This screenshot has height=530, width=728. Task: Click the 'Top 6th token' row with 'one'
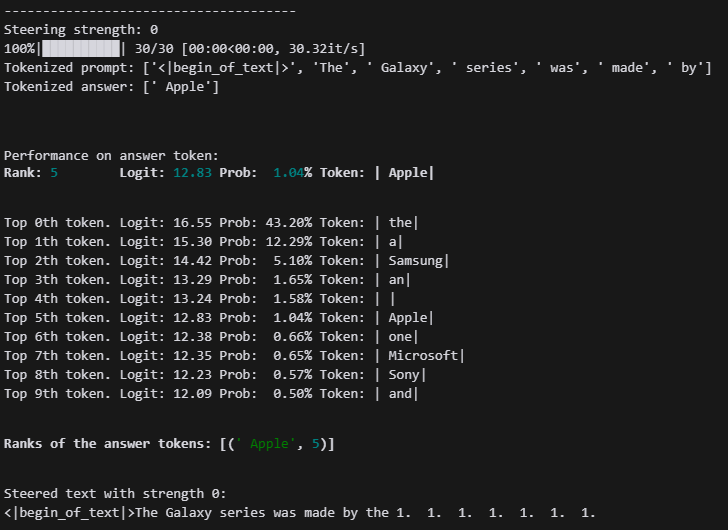point(211,337)
